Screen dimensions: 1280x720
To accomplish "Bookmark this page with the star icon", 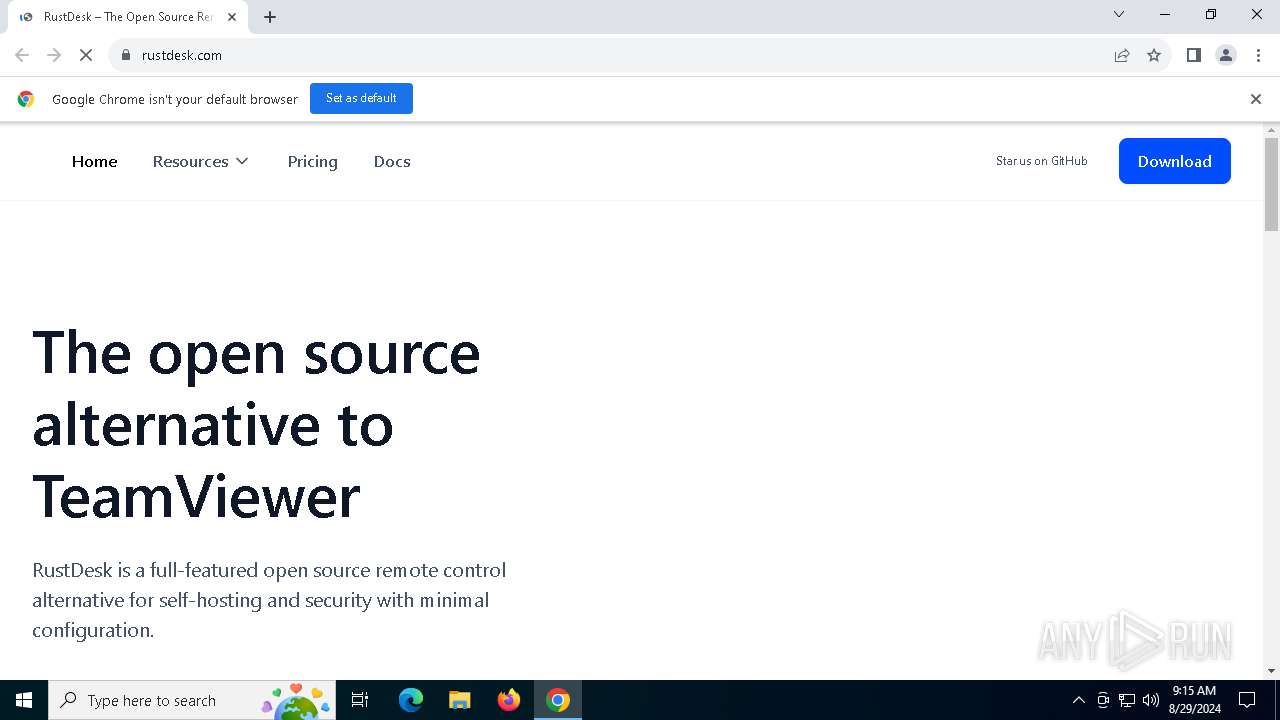I will pyautogui.click(x=1154, y=55).
